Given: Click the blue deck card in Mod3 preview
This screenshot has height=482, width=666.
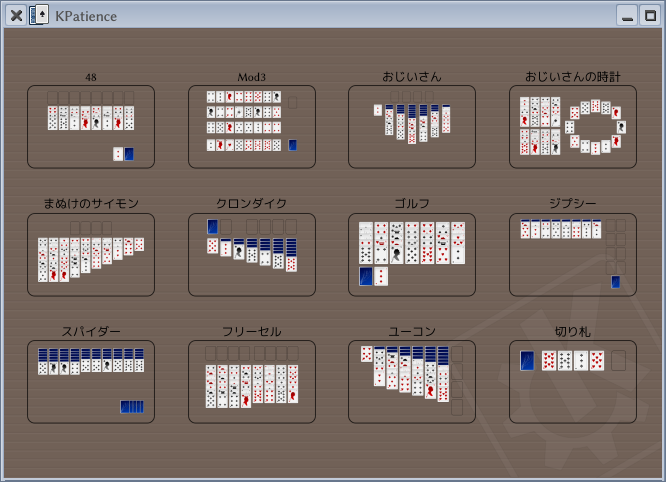Looking at the screenshot, I should pos(293,145).
